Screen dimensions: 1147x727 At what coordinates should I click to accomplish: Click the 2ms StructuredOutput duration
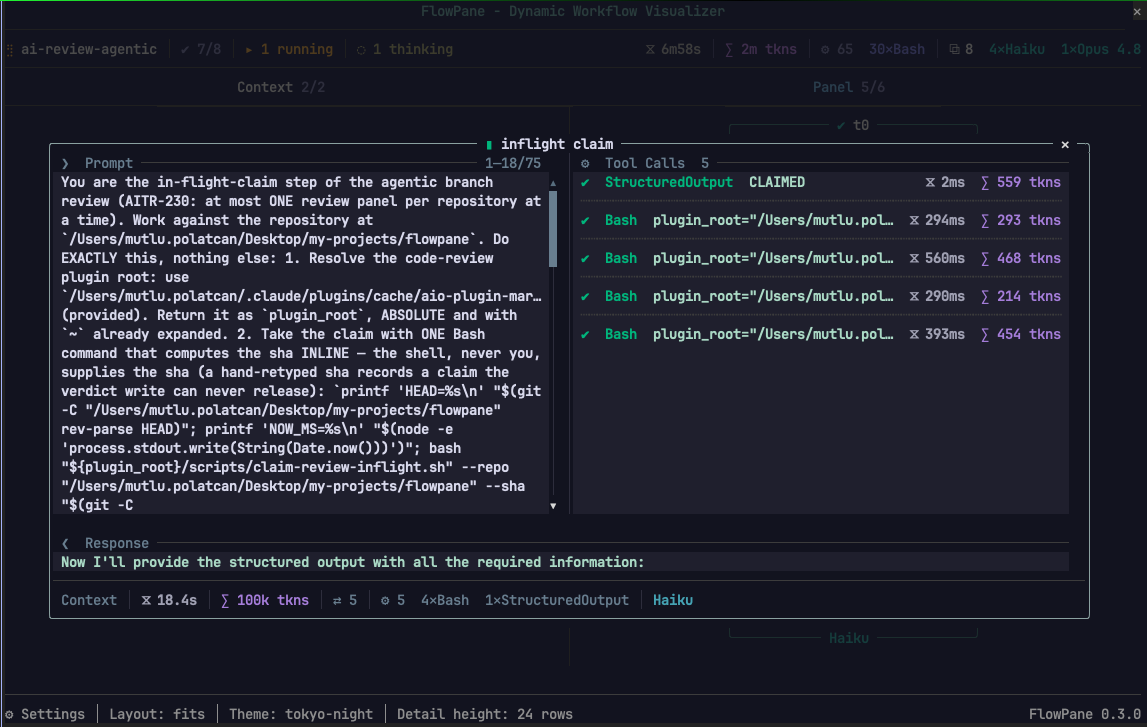[945, 182]
